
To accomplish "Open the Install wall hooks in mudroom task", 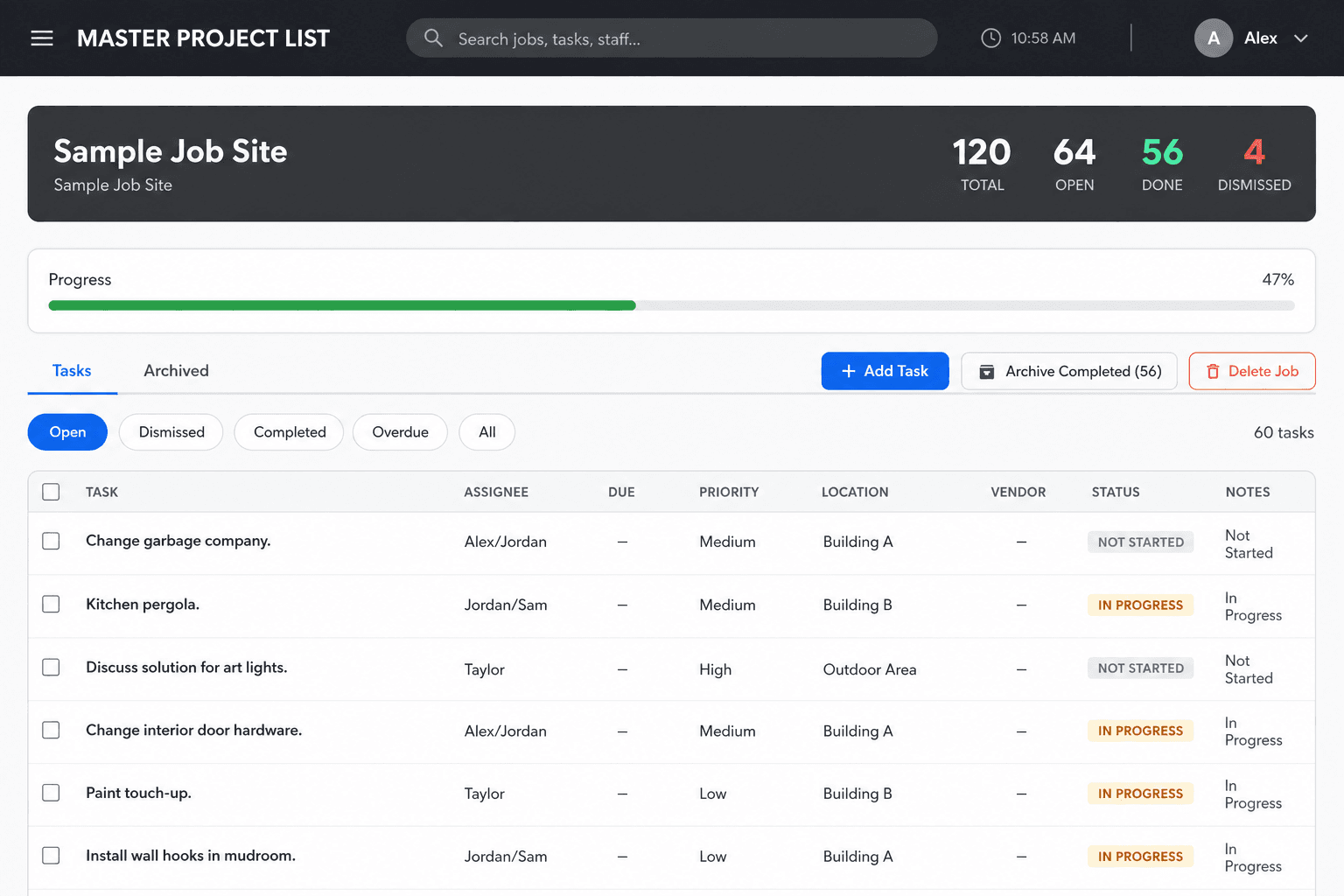I will 191,856.
